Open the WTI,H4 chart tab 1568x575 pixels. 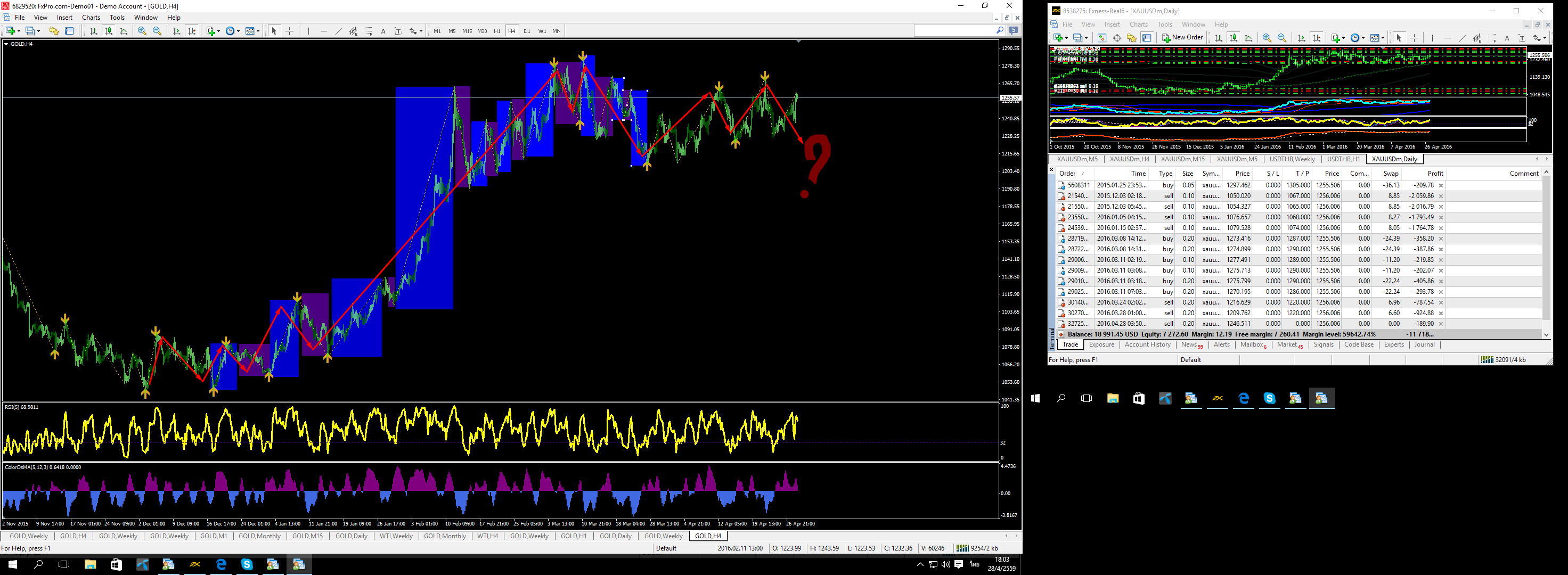[x=487, y=536]
